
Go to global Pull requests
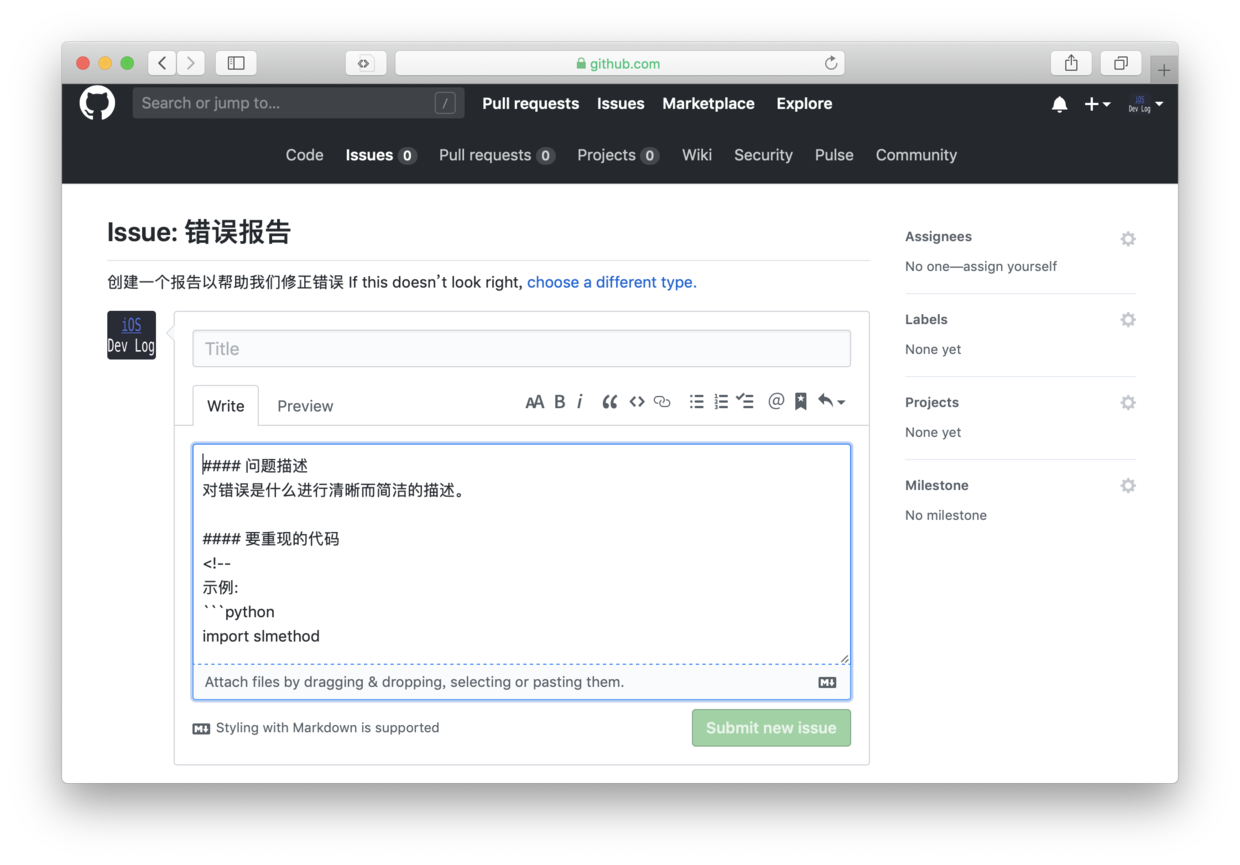point(530,104)
